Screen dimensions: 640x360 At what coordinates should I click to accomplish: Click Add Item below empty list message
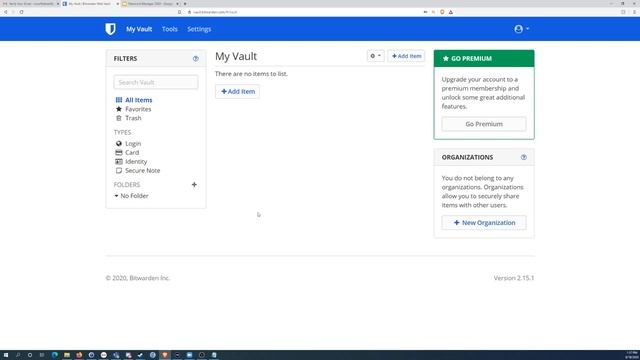pos(238,91)
